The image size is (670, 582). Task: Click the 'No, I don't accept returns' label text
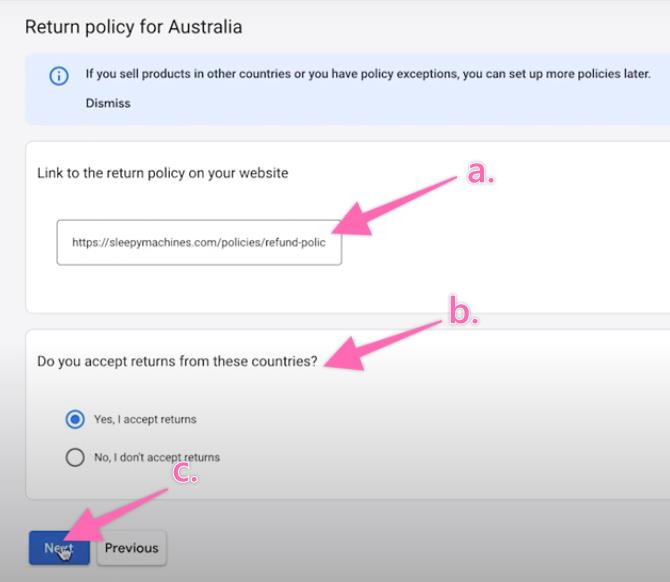tap(156, 458)
